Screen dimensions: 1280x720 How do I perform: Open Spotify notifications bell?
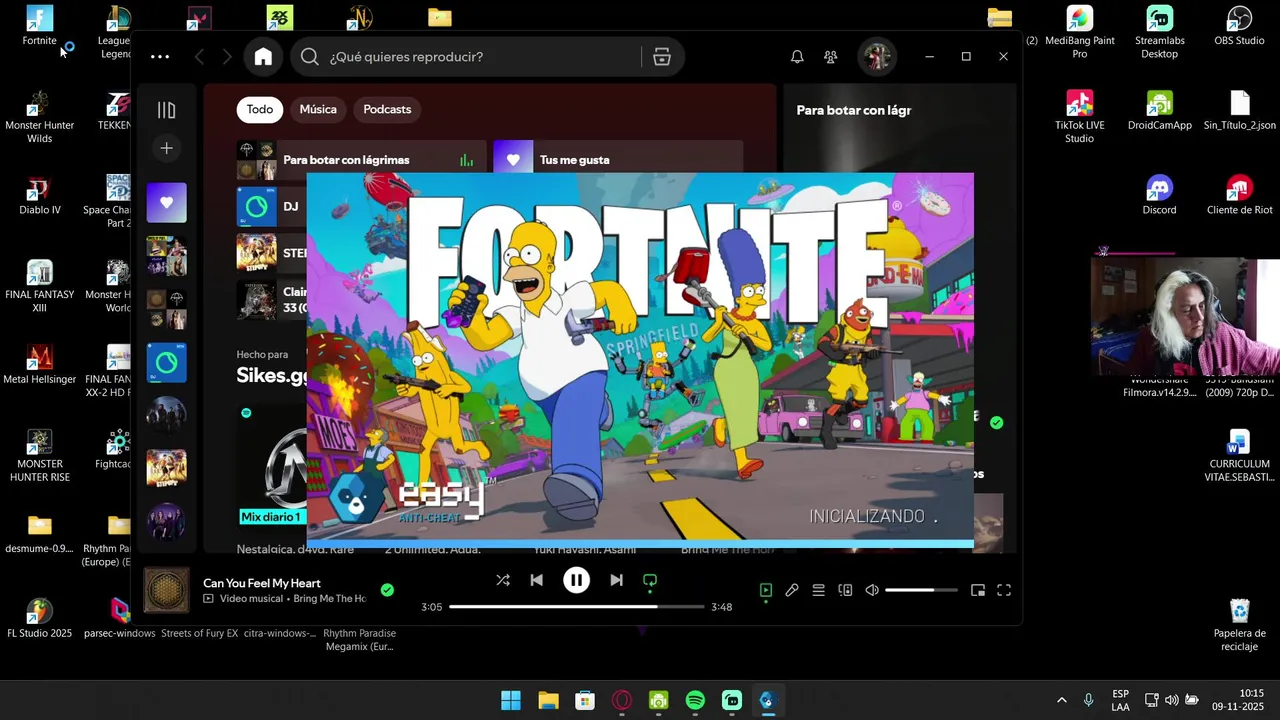click(797, 57)
